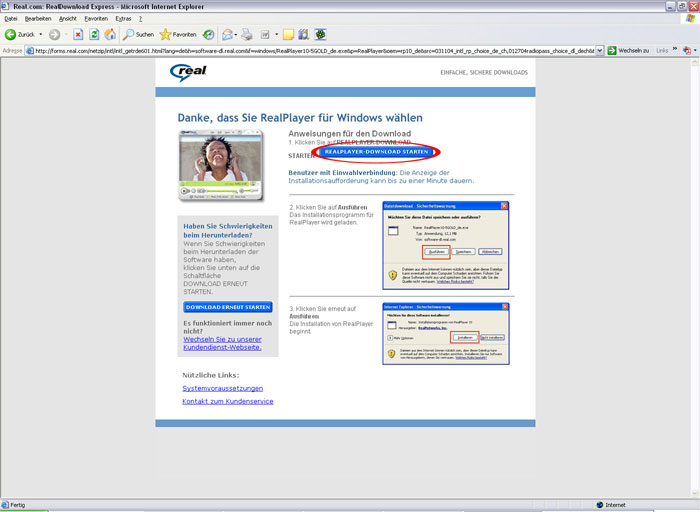Click the colorful add-on icon beside Links

click(x=688, y=51)
